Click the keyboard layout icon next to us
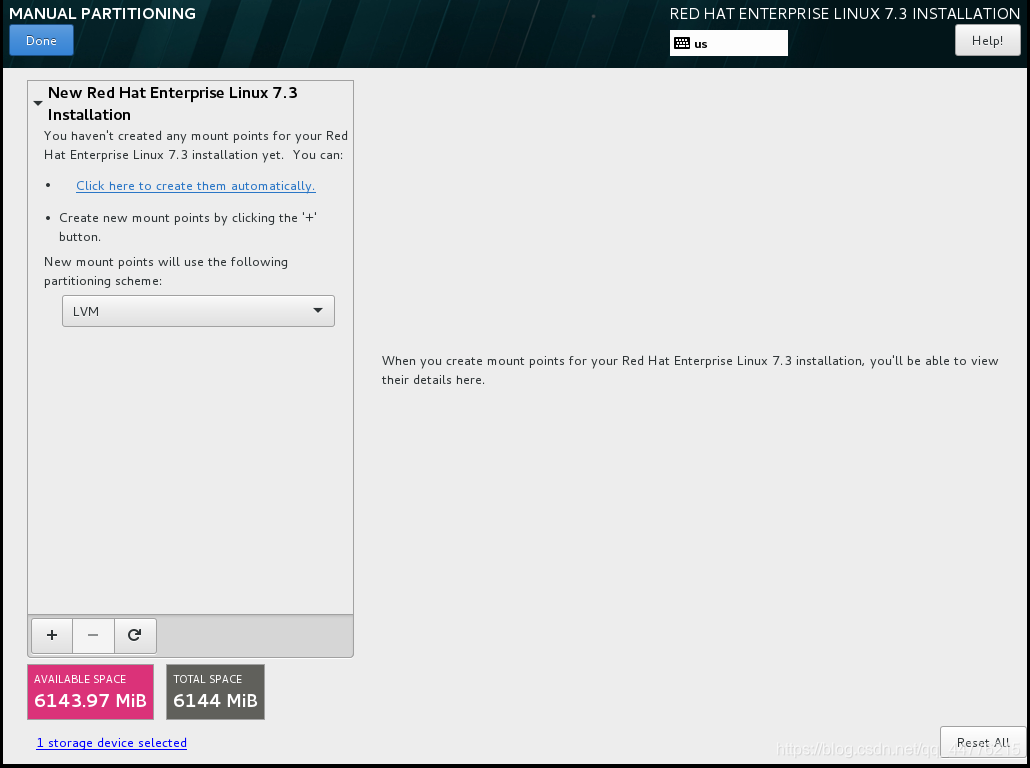The width and height of the screenshot is (1030, 768). click(x=682, y=43)
